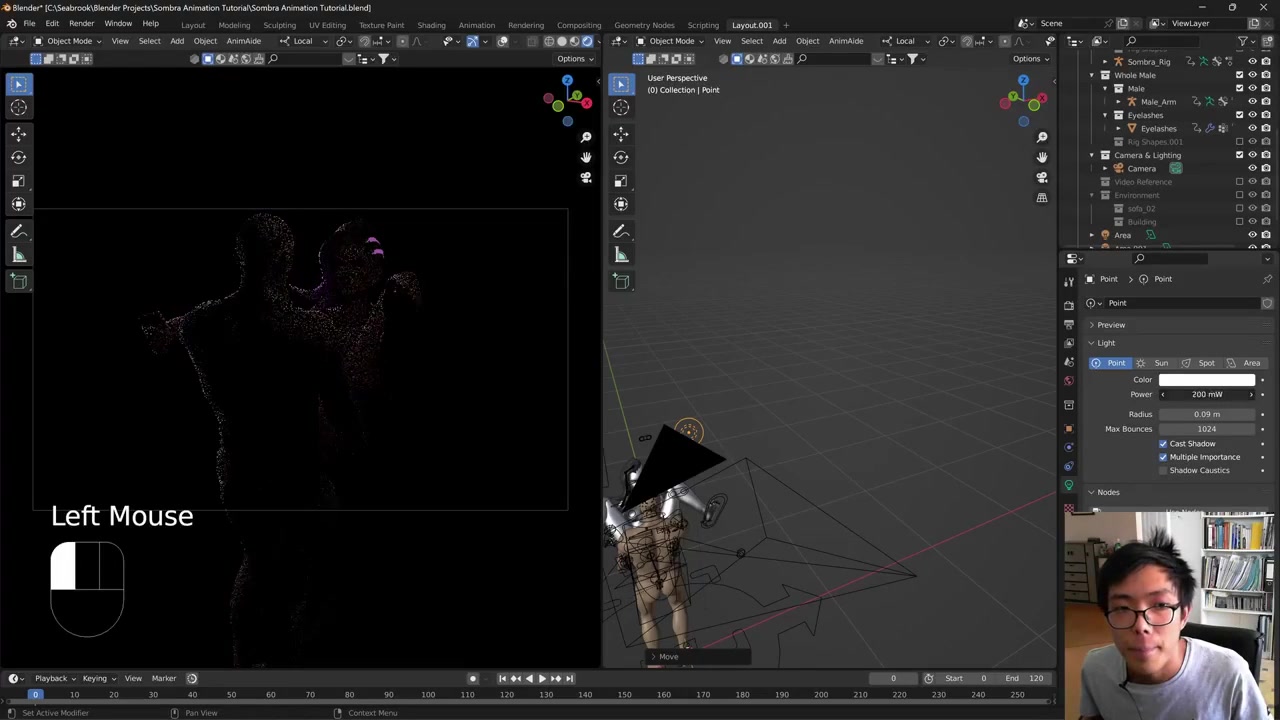
Task: Expand the Preview panel
Action: click(x=1110, y=325)
